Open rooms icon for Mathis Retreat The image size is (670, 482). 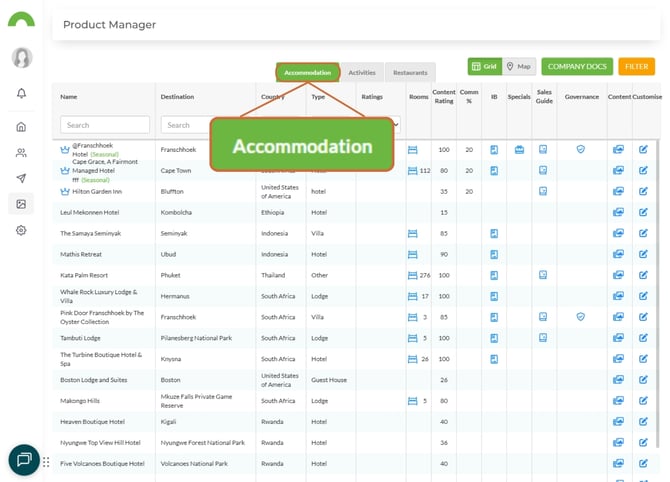[412, 255]
